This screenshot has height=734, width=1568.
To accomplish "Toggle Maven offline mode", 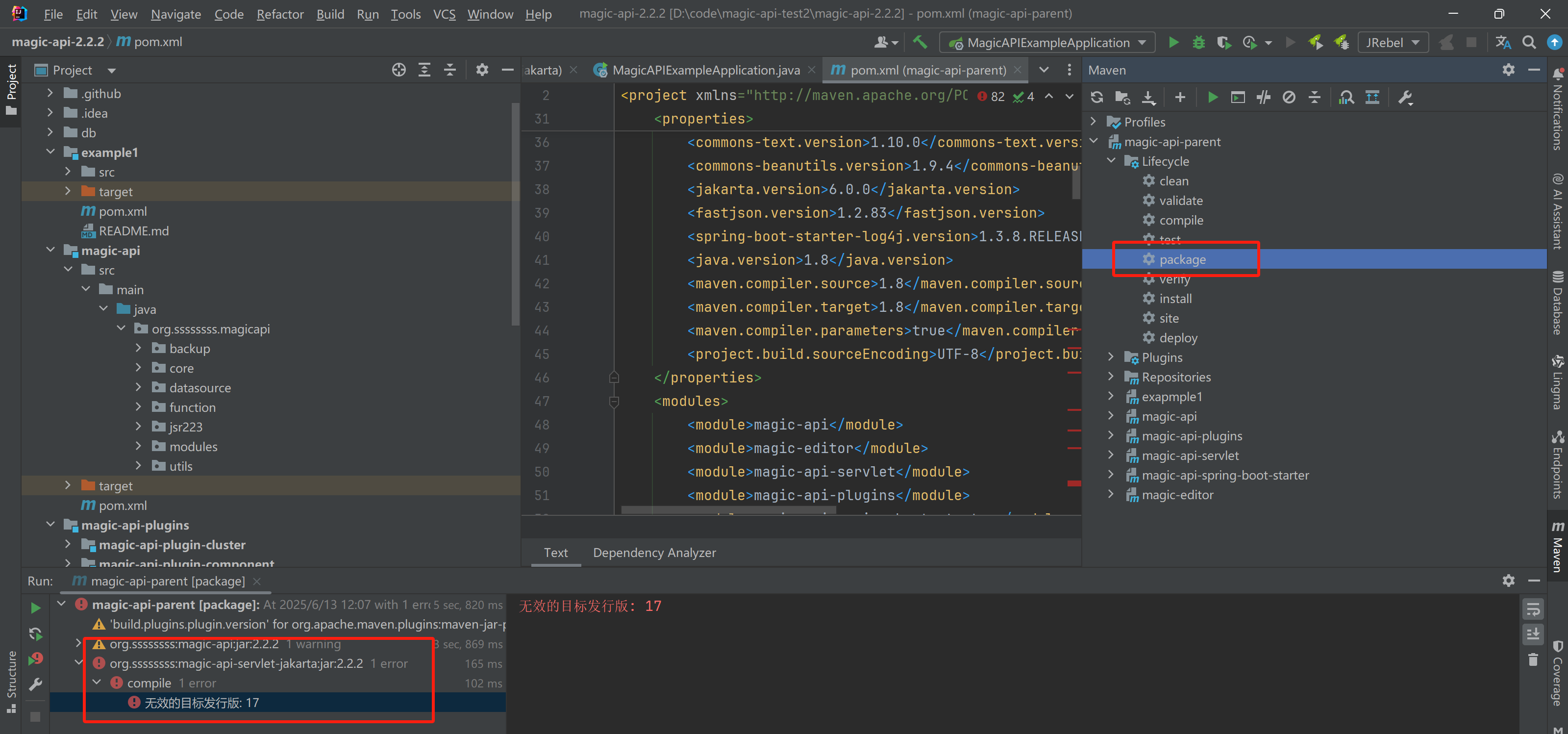I will pos(1263,98).
